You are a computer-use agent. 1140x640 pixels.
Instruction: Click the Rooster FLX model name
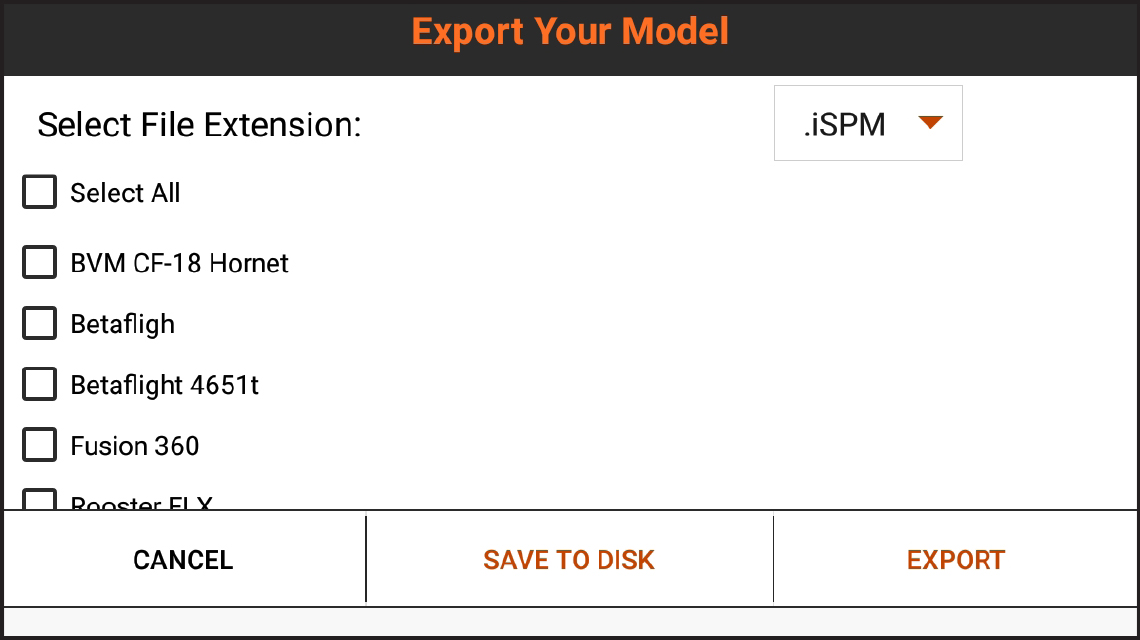click(142, 503)
